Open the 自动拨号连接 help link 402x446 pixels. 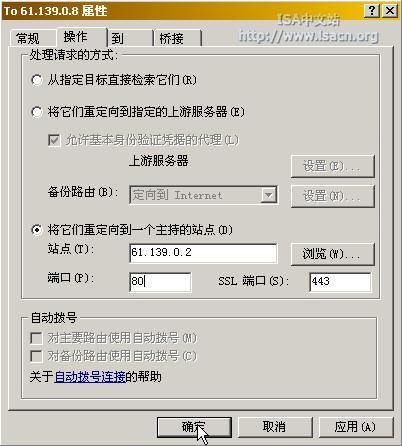coord(90,377)
